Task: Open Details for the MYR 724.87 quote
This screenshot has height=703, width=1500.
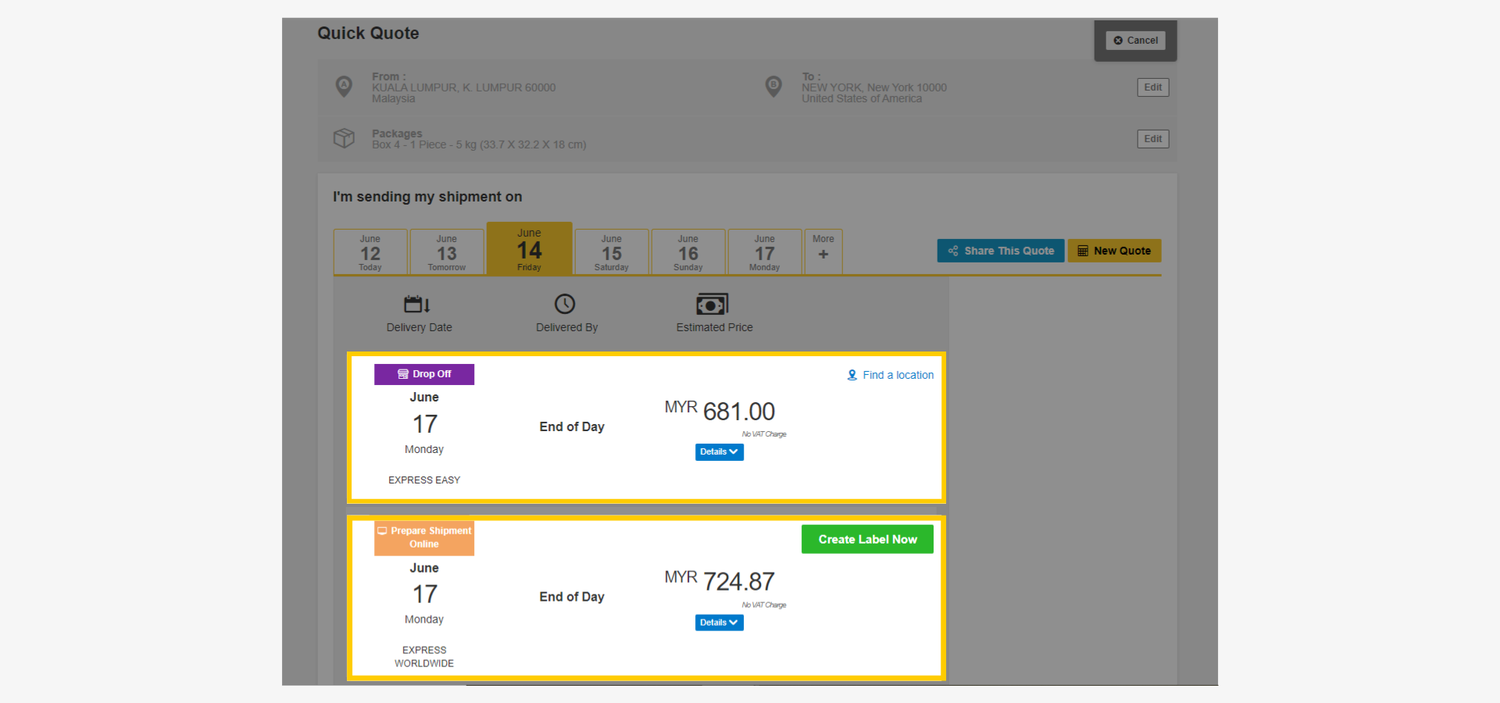Action: pyautogui.click(x=718, y=622)
